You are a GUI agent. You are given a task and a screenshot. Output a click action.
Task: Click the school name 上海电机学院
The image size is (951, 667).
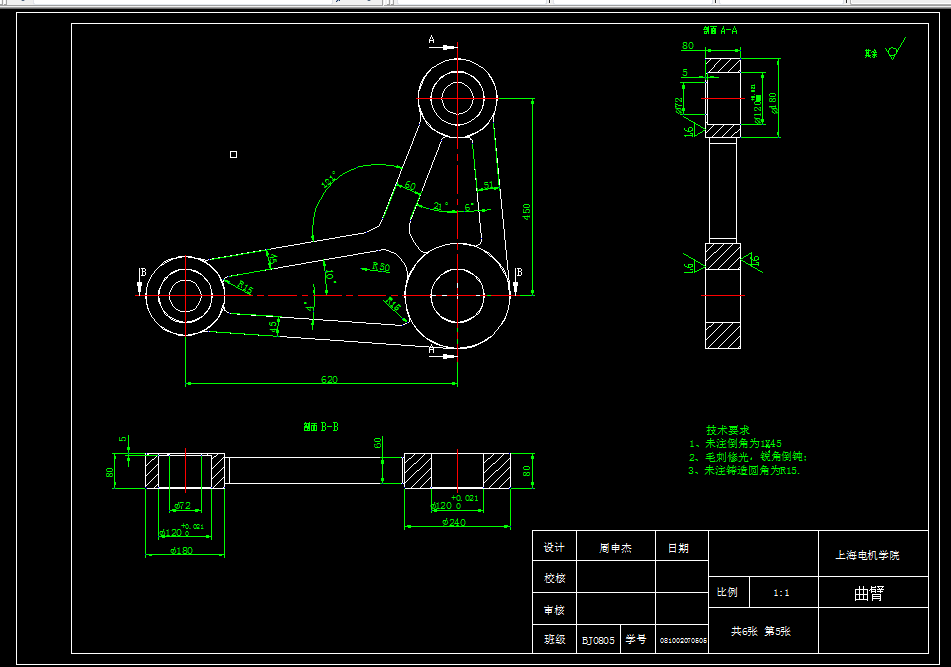coord(867,555)
